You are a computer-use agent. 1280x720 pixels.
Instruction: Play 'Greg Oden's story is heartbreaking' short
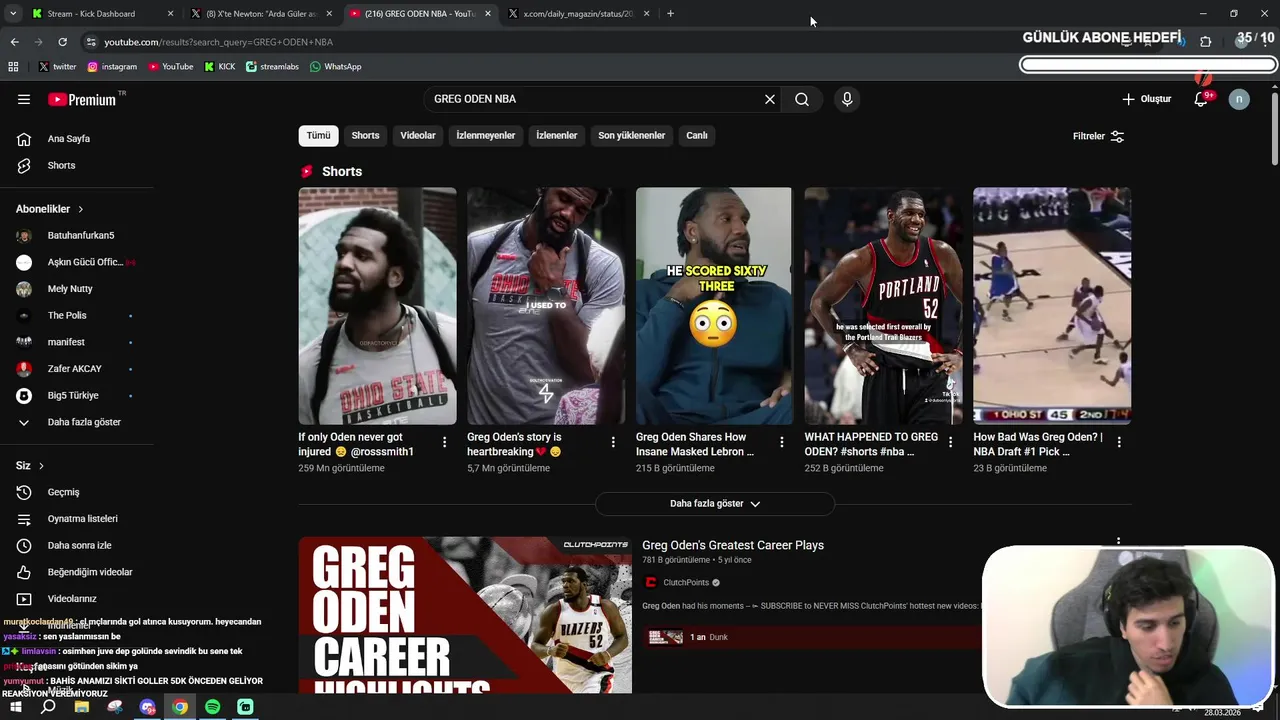click(546, 306)
